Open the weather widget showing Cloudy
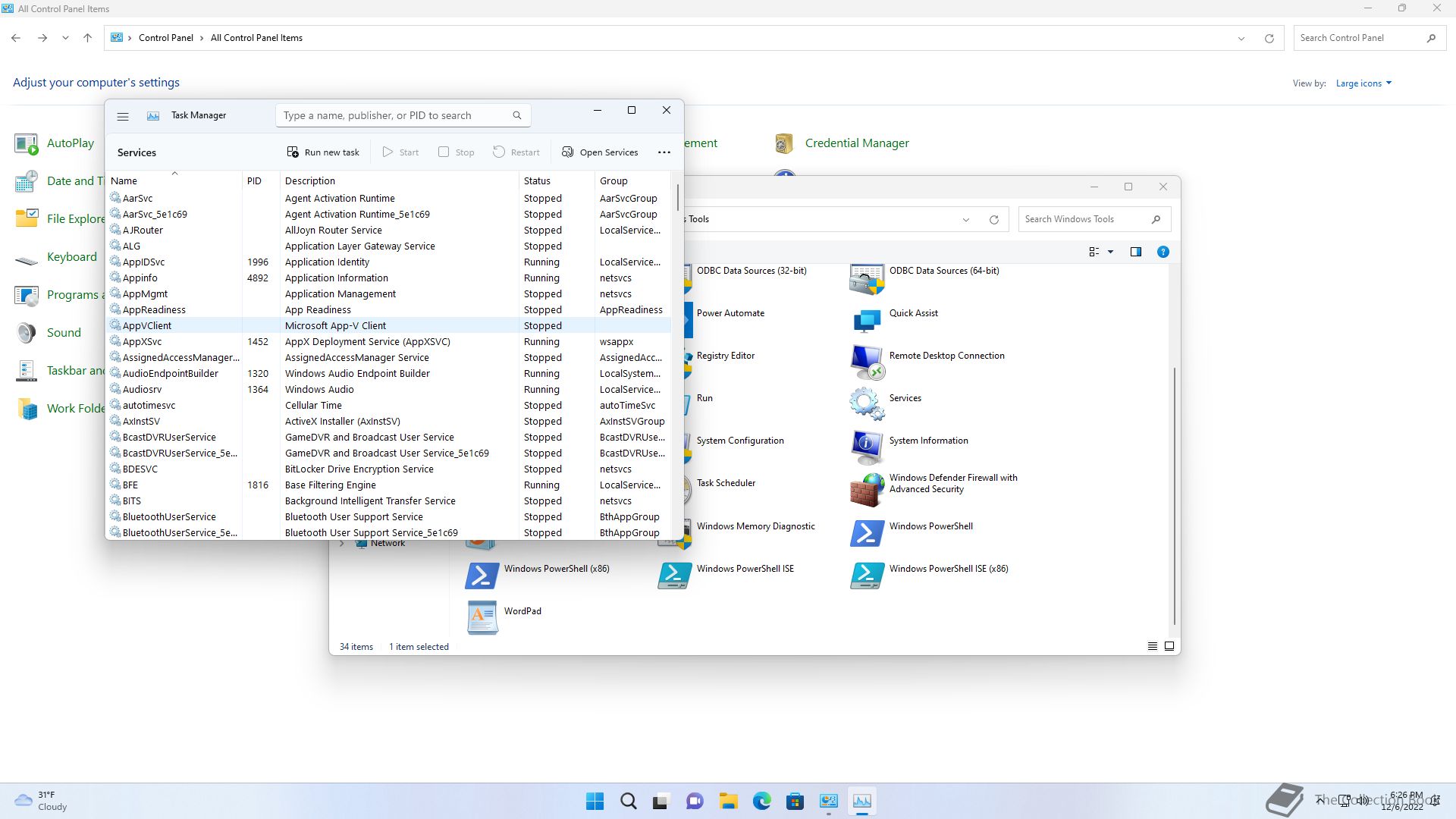Screen dimensions: 1456x819 [42, 802]
